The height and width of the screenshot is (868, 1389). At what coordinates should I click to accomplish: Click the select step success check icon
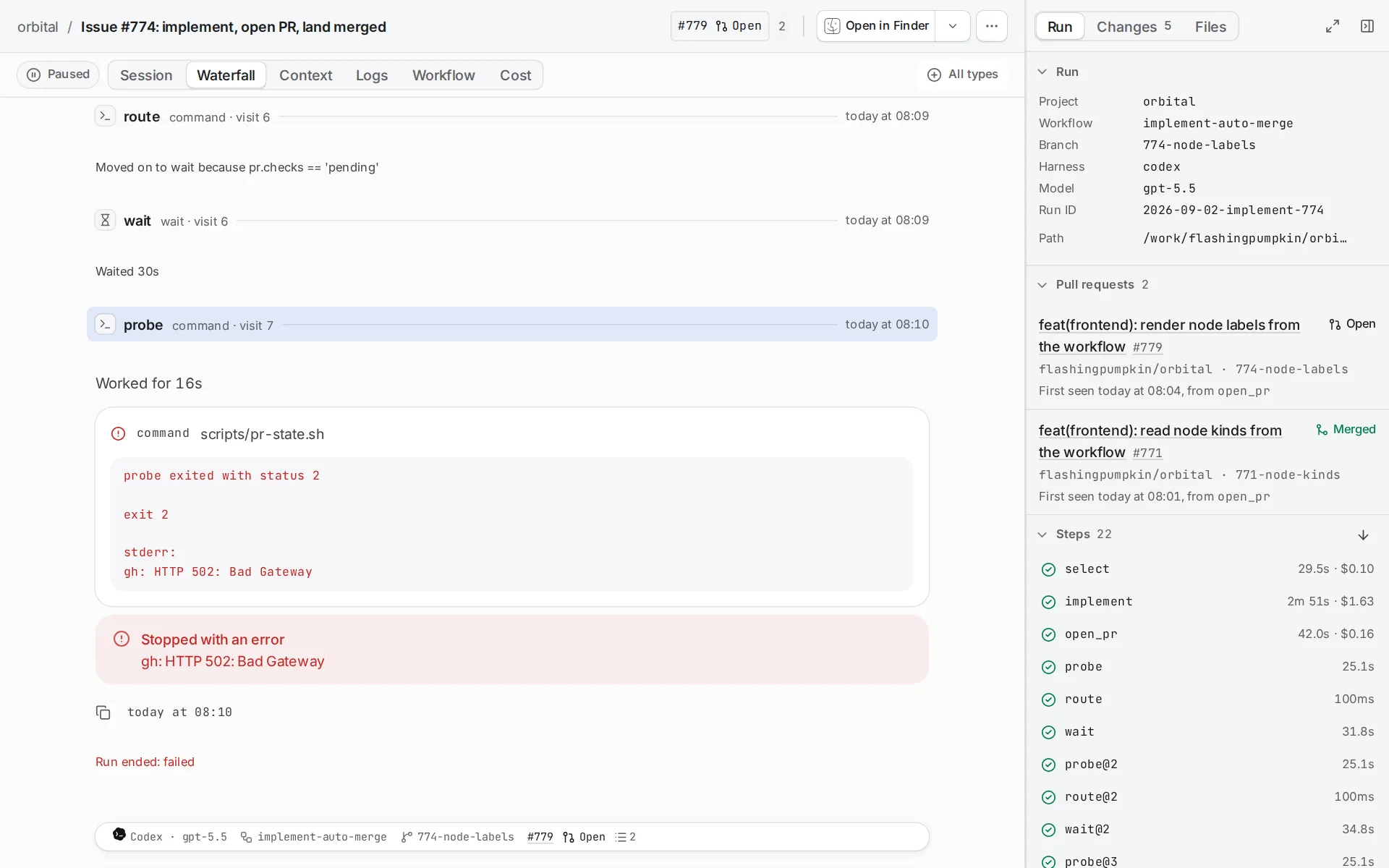(1048, 569)
